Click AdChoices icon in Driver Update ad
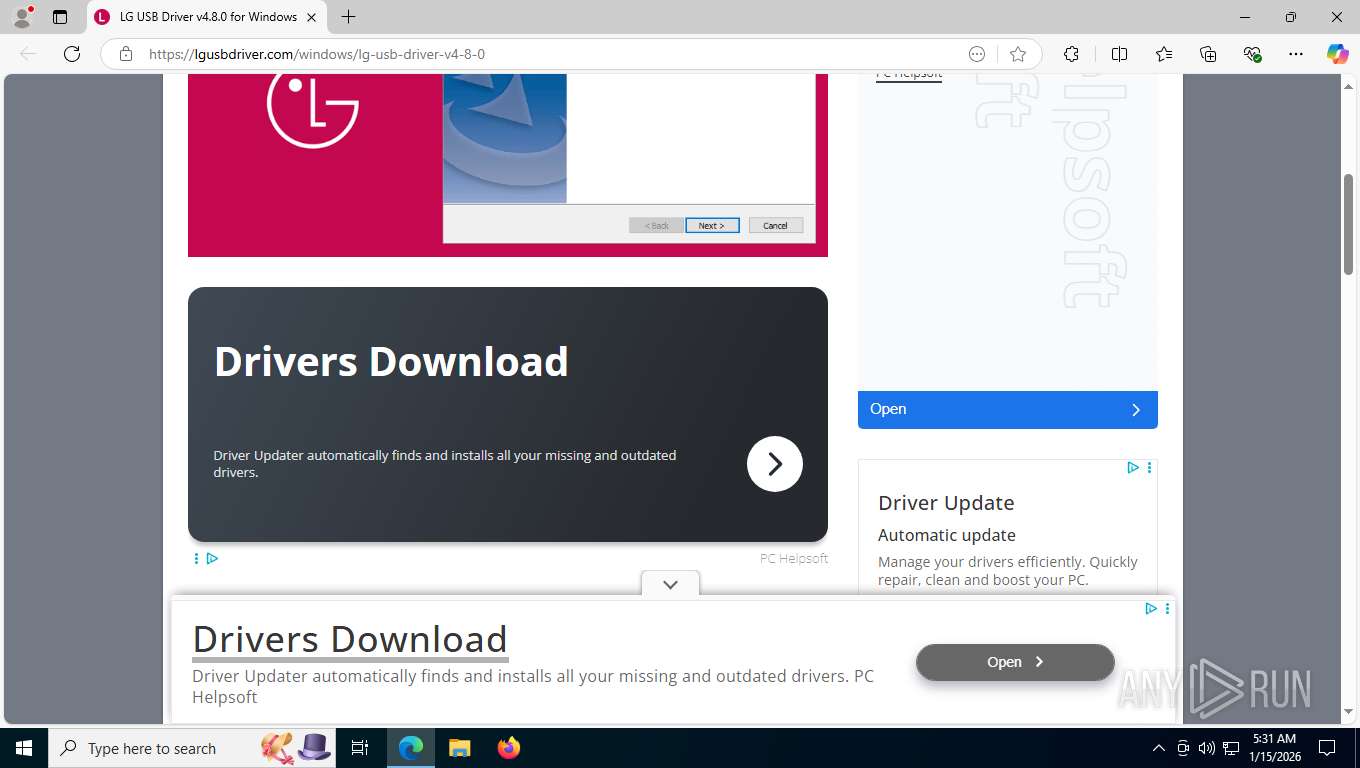 (1133, 467)
